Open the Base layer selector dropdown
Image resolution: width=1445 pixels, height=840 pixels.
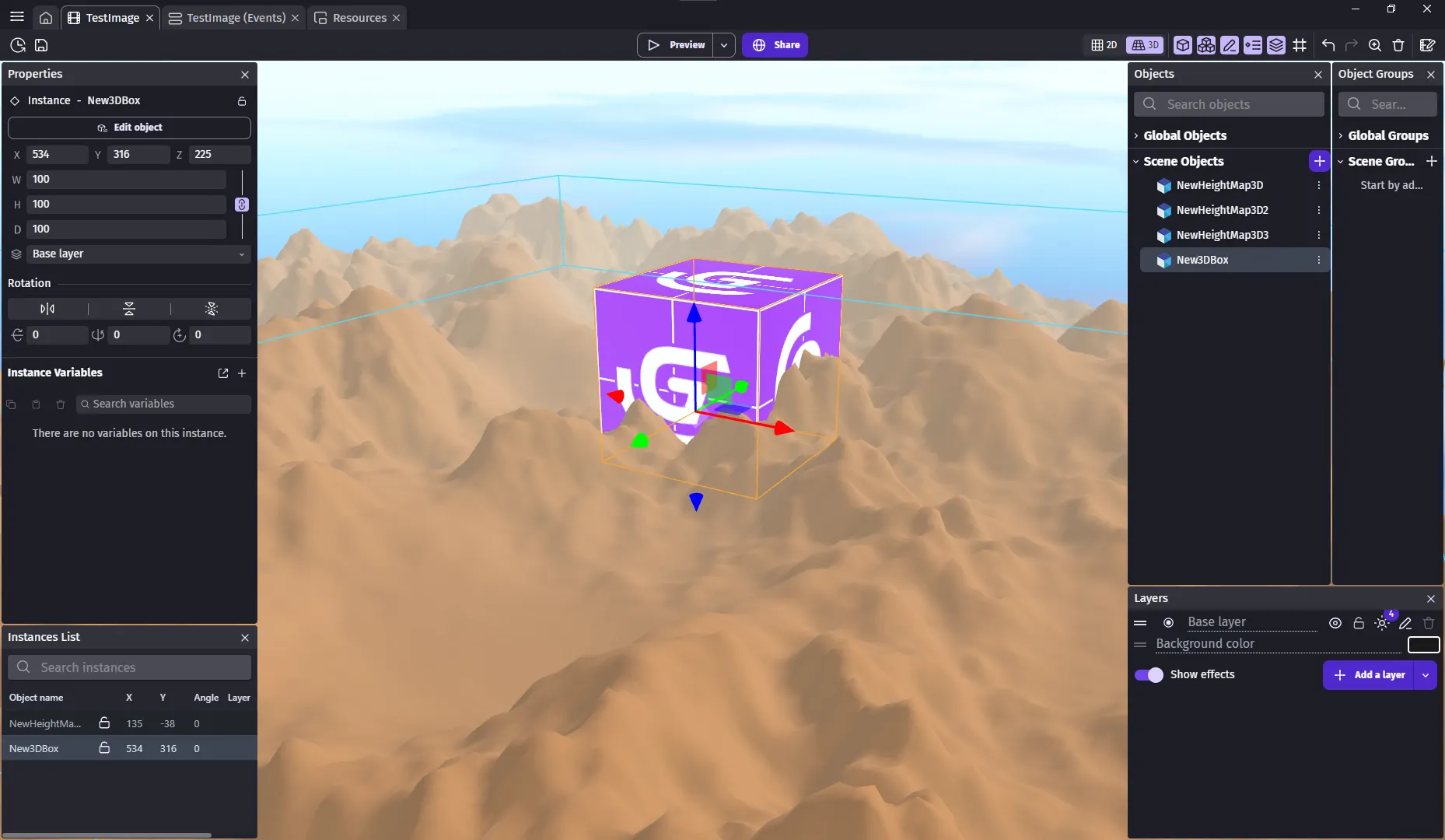(x=140, y=254)
